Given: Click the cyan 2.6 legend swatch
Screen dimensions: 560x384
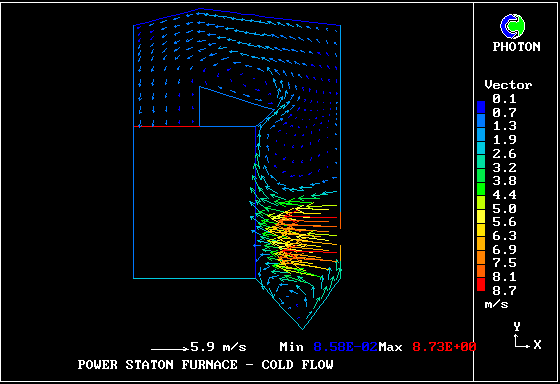Looking at the screenshot, I should point(481,148).
